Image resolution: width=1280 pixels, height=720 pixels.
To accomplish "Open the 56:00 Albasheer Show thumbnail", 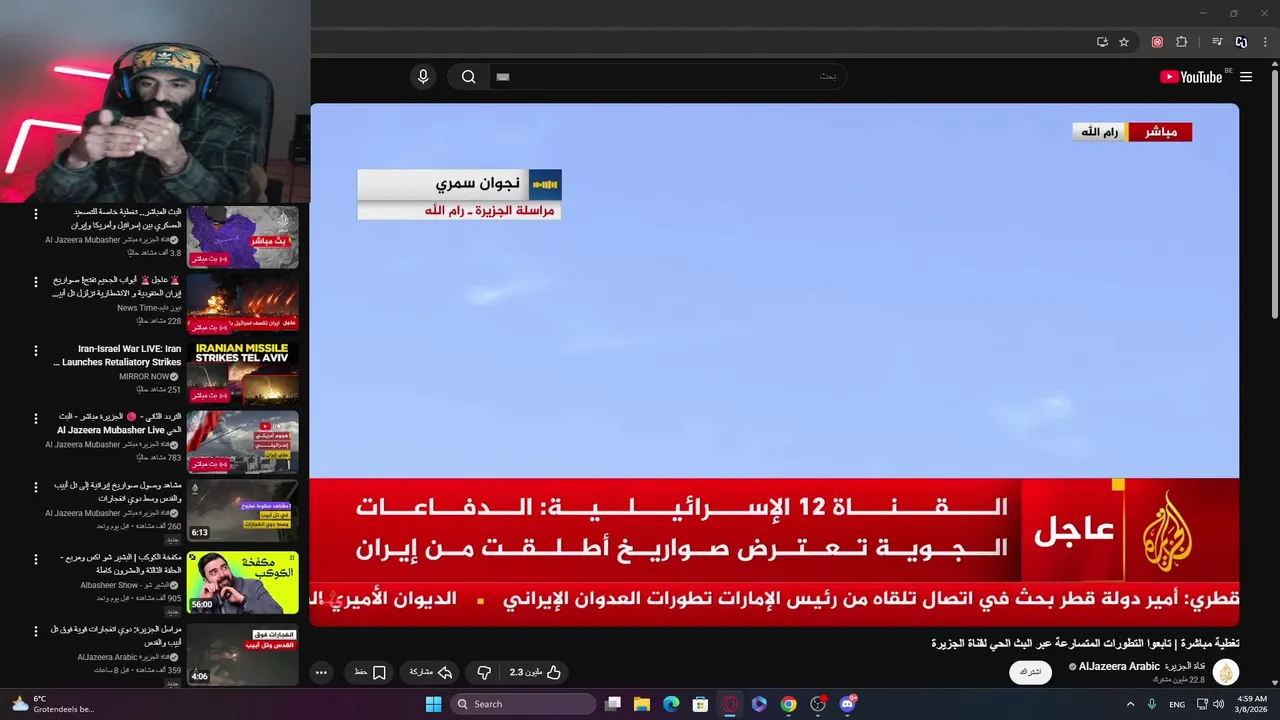I will pos(243,582).
